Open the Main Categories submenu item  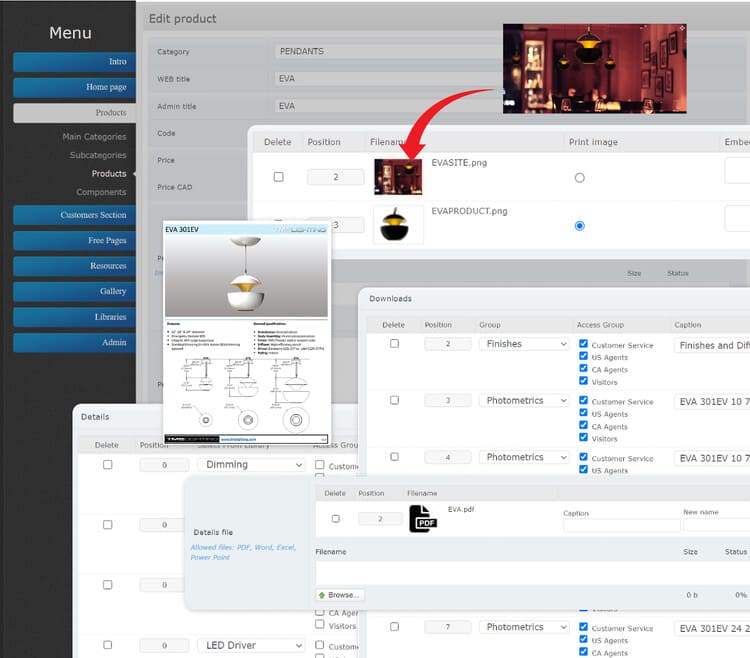coord(94,137)
